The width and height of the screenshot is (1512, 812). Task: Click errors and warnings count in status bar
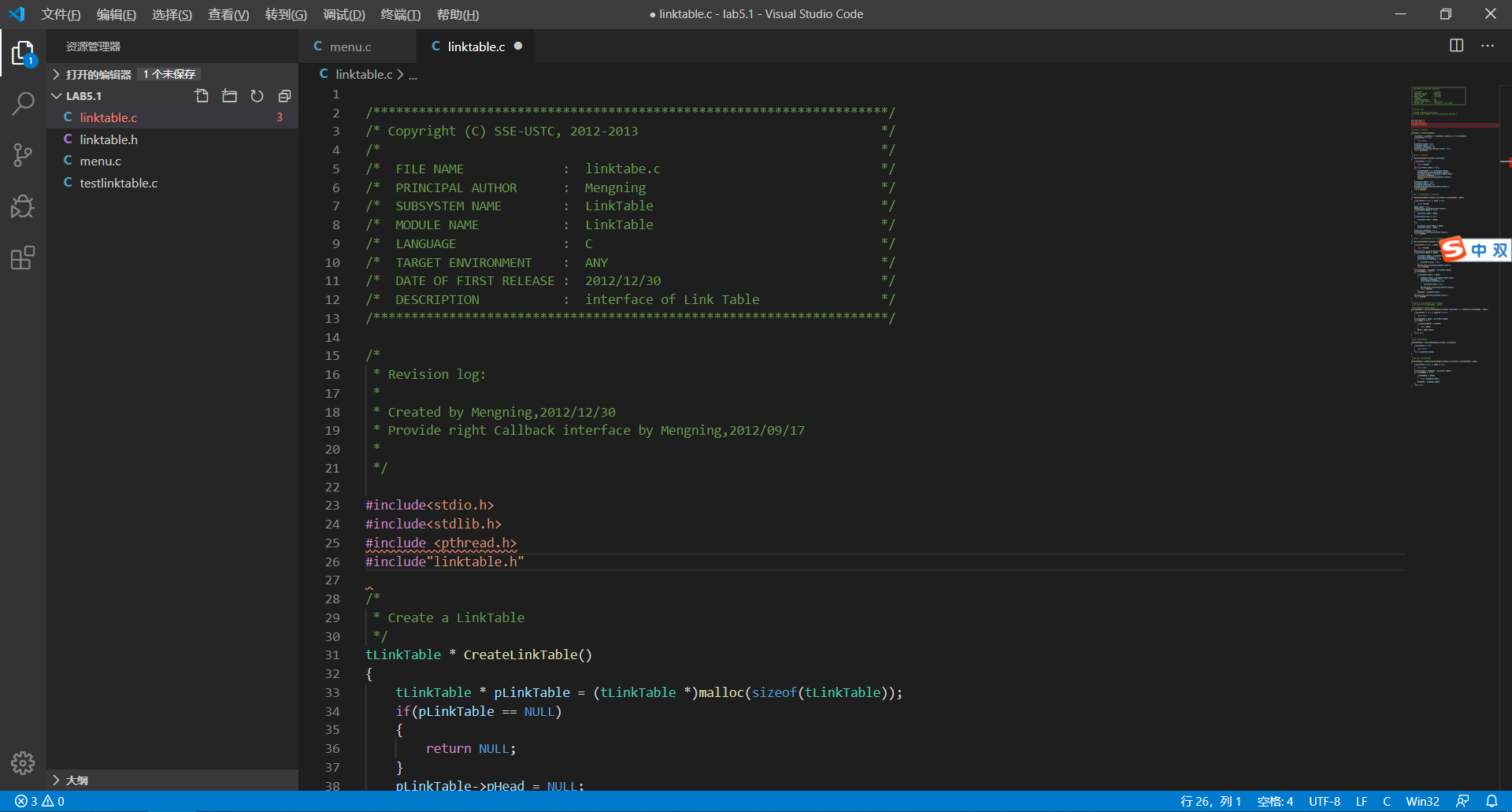point(39,801)
